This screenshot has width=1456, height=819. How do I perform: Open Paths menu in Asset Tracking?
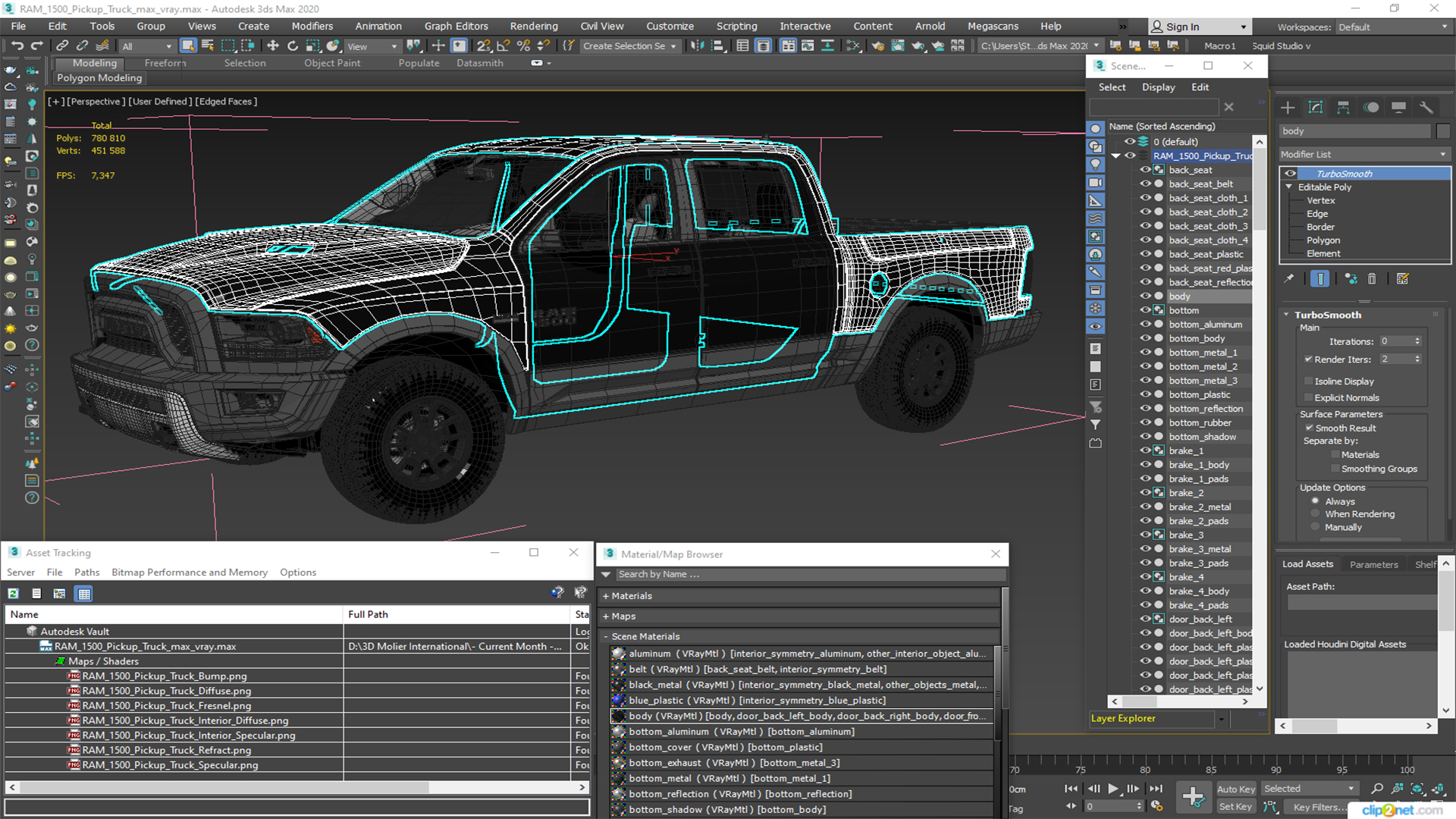tap(86, 573)
